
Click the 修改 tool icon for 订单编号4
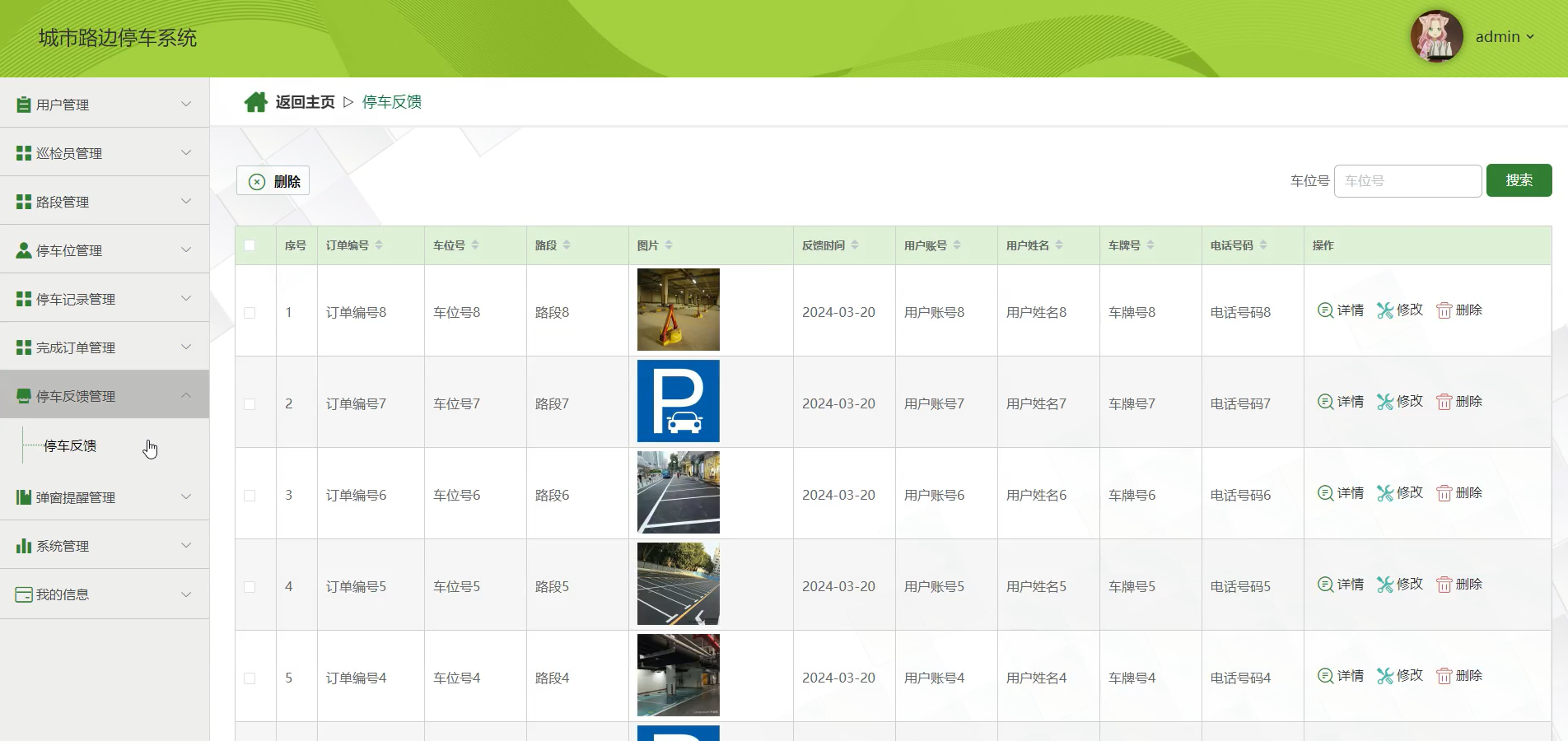[x=1385, y=676]
